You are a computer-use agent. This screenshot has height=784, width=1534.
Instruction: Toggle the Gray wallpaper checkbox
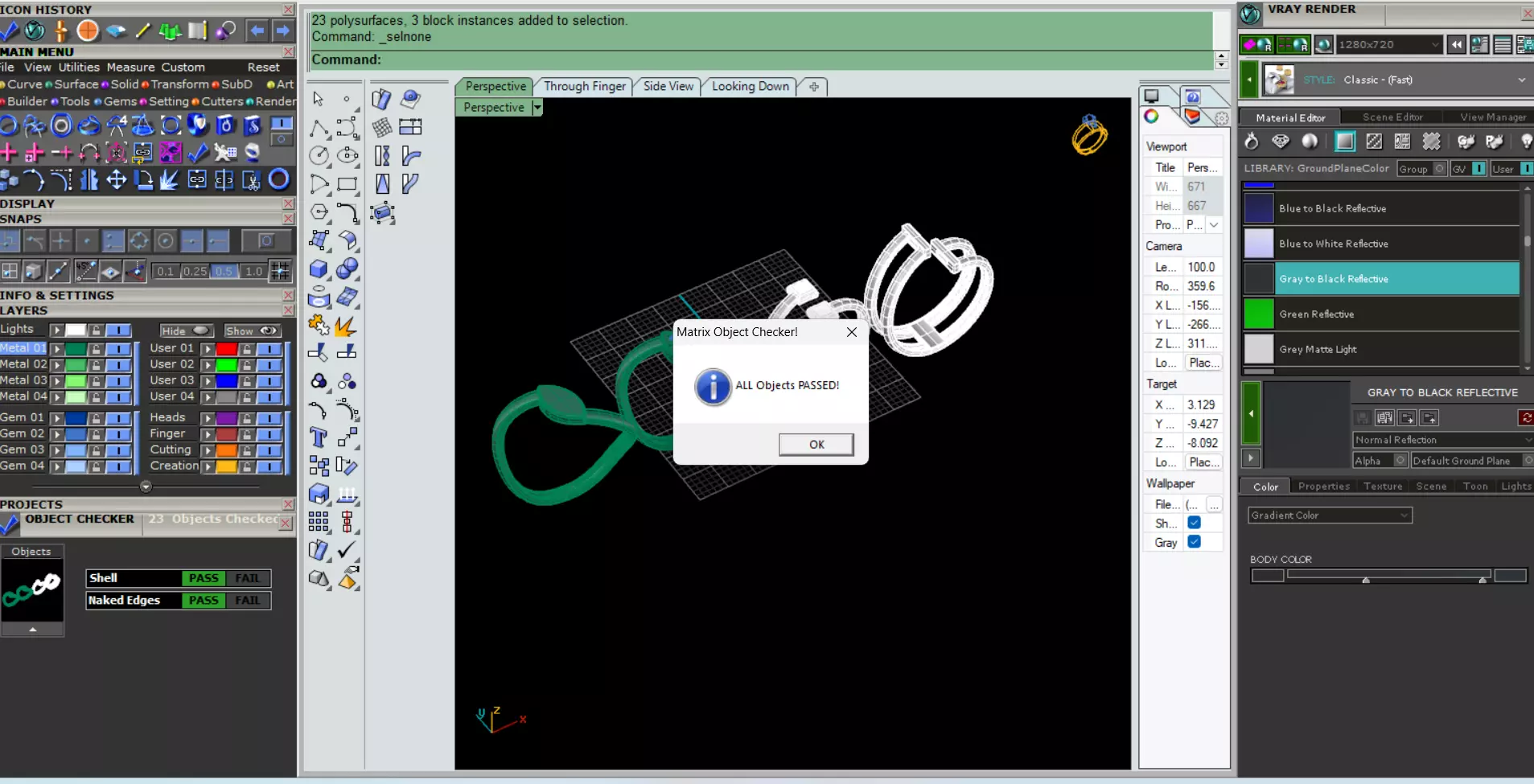coord(1194,542)
